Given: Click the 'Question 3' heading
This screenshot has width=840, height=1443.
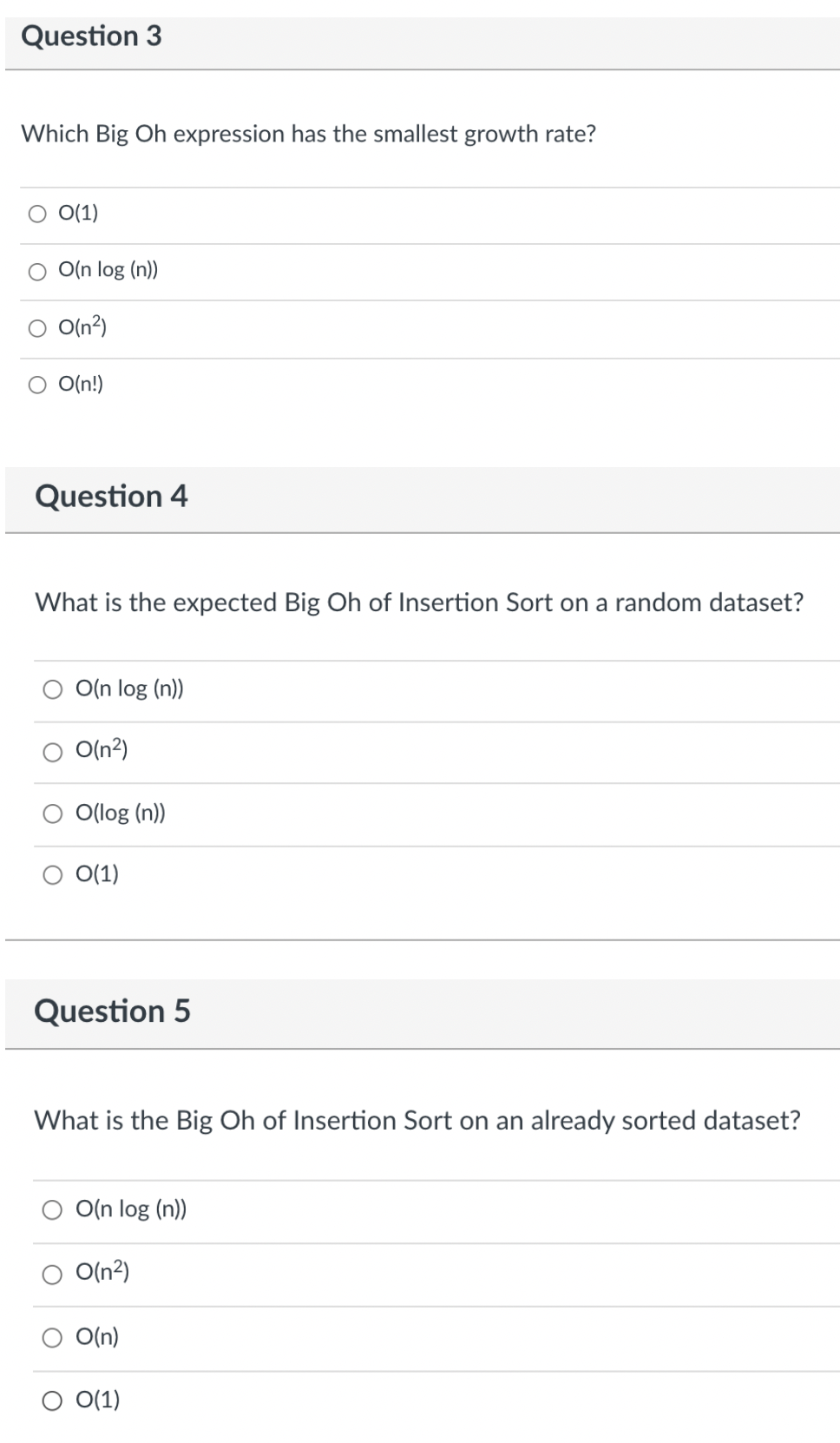Looking at the screenshot, I should [91, 36].
